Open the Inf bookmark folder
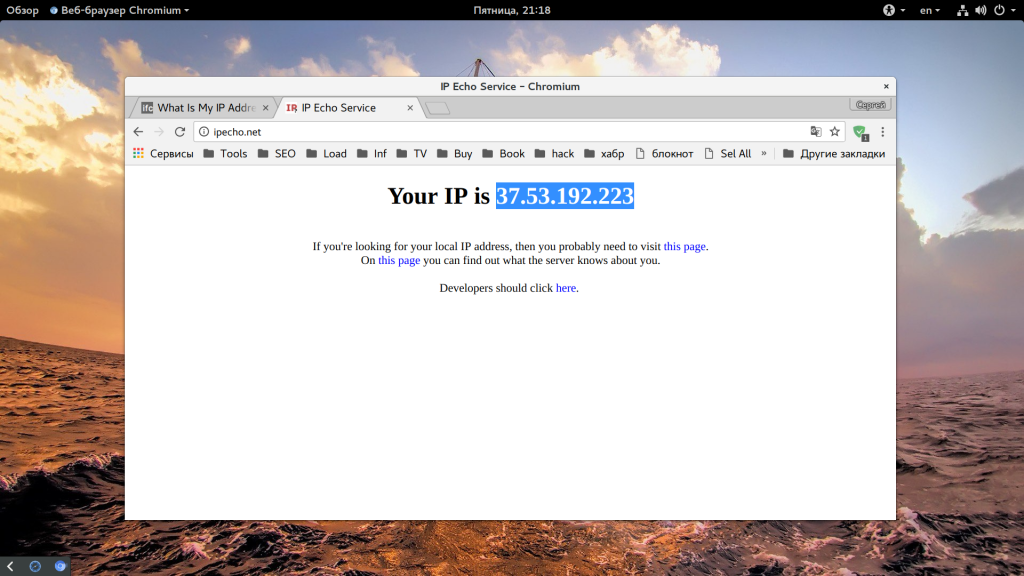The width and height of the screenshot is (1024, 576). pyautogui.click(x=372, y=153)
